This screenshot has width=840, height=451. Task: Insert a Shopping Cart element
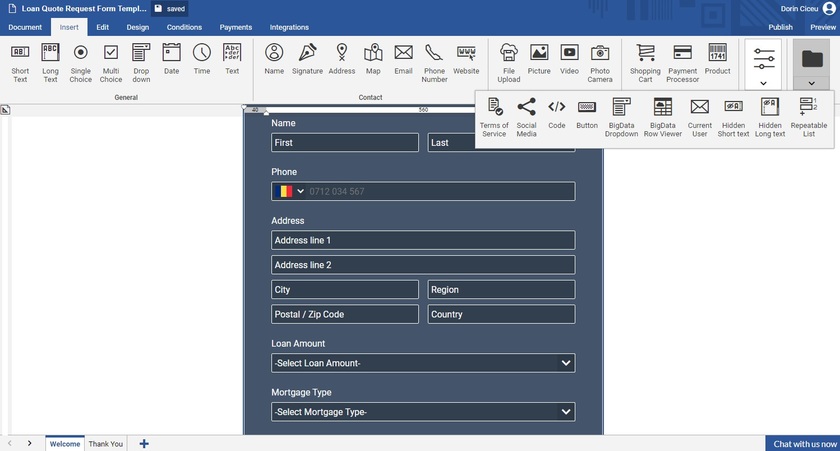tap(645, 62)
